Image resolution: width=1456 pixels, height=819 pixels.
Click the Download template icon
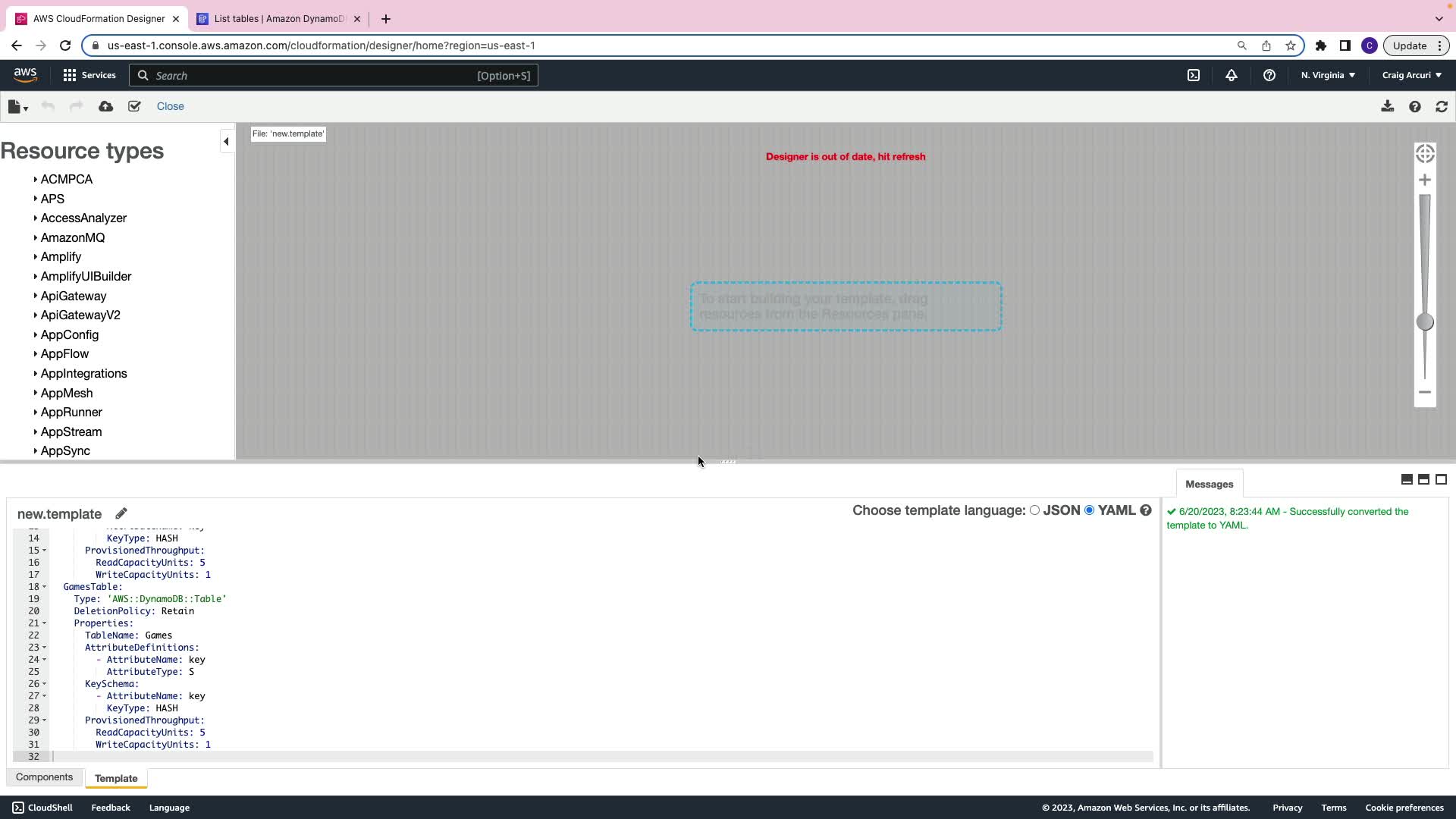[1387, 107]
